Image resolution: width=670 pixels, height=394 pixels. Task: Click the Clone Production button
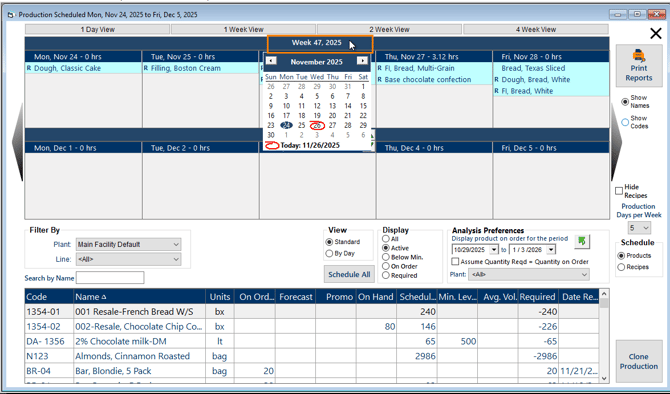point(639,361)
